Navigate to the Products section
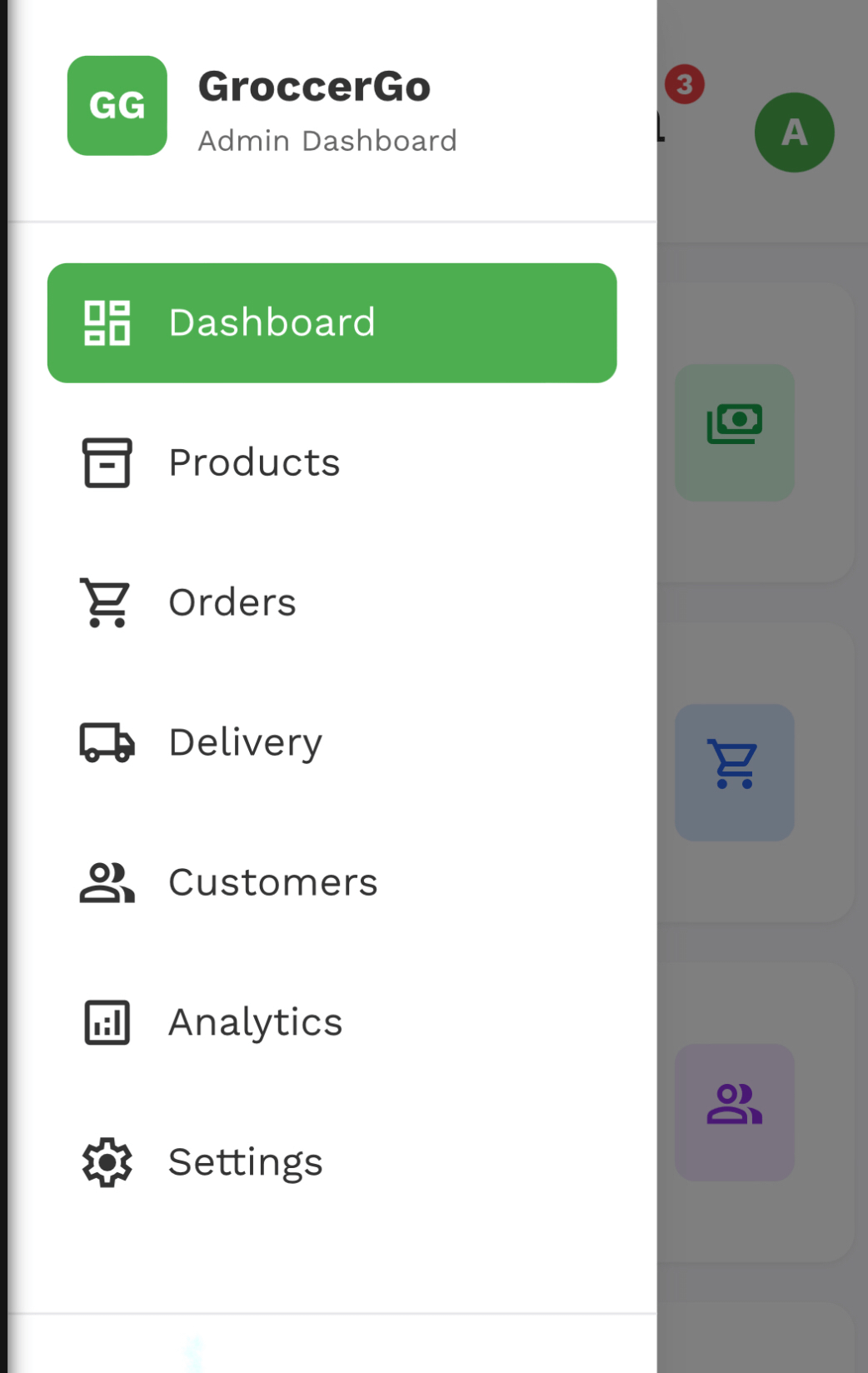 click(x=254, y=463)
